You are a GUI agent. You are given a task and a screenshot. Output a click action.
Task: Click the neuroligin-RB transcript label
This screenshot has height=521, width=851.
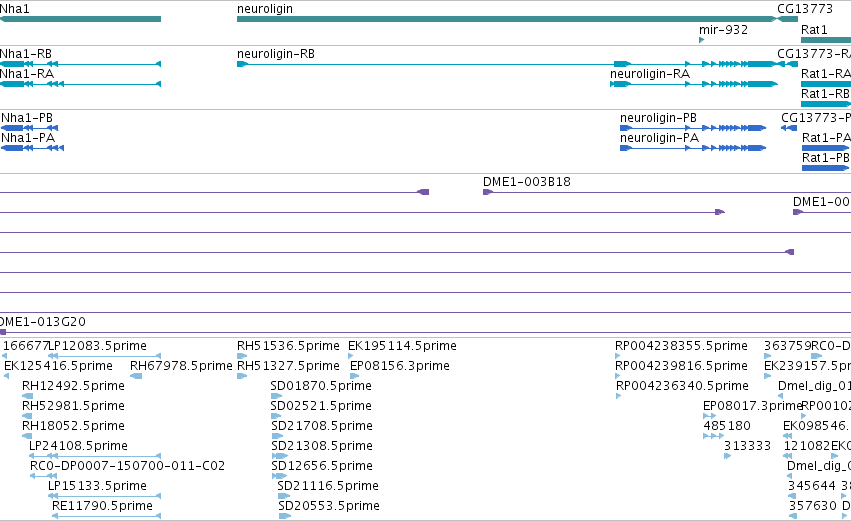276,54
